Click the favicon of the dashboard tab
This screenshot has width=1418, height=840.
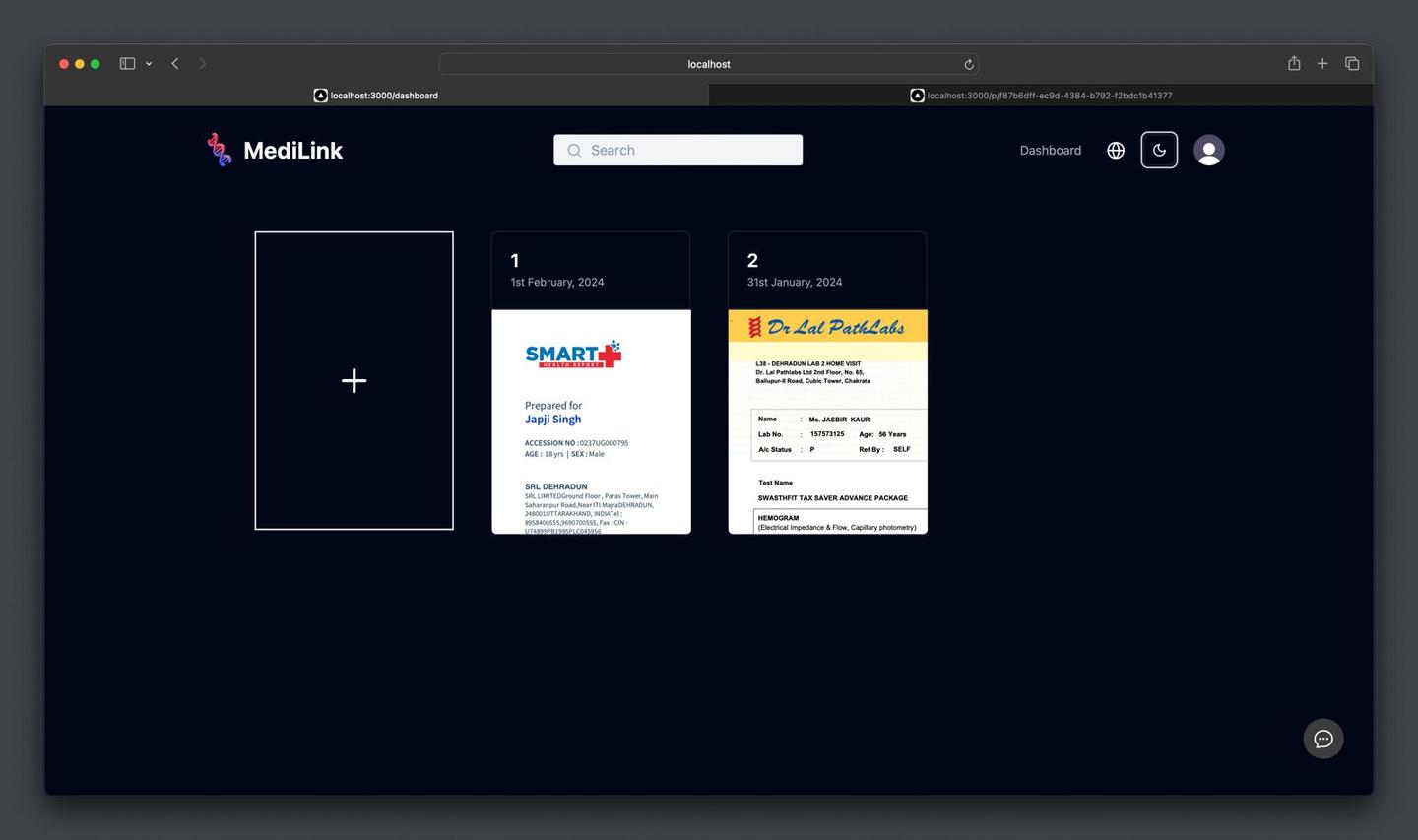(320, 96)
